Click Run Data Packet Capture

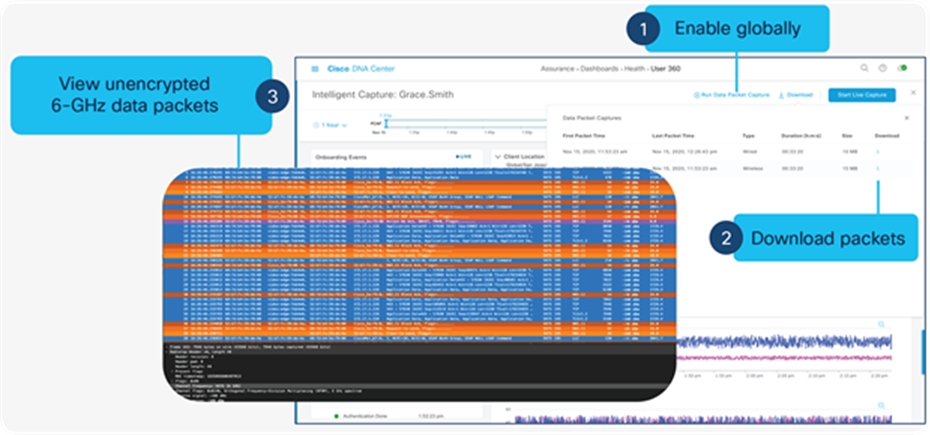click(731, 95)
